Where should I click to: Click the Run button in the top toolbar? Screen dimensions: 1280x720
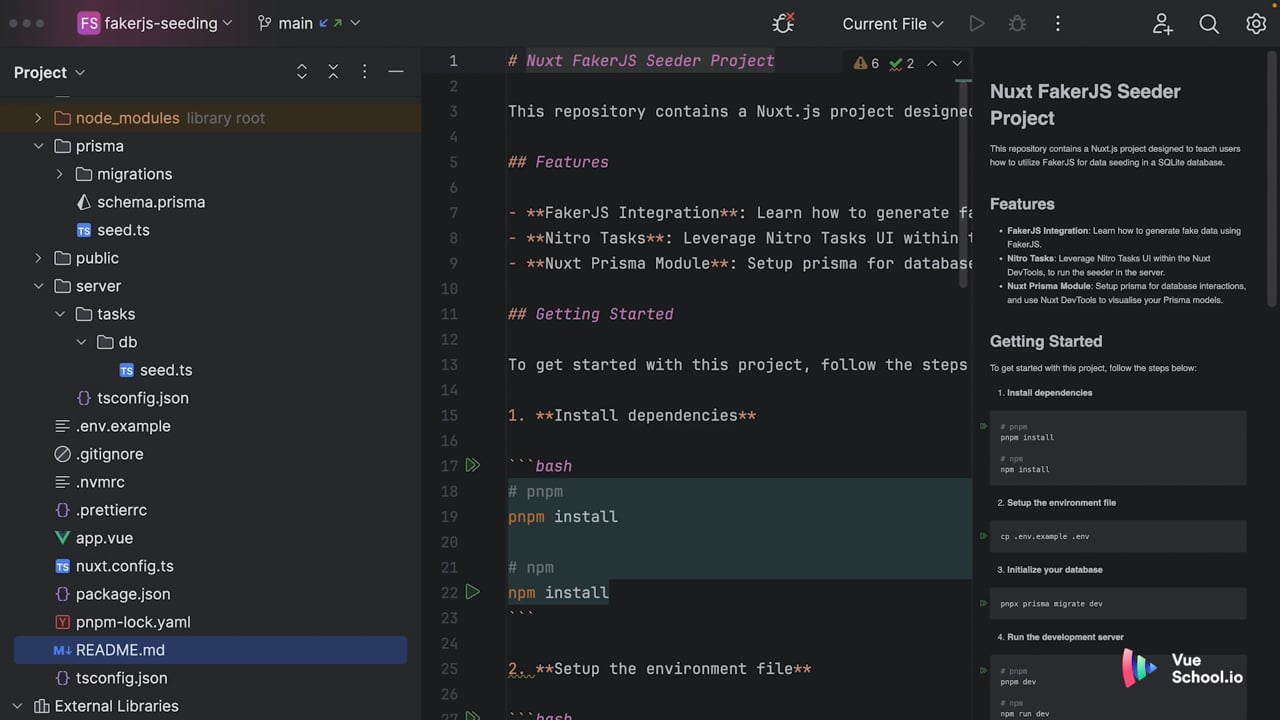coord(977,23)
